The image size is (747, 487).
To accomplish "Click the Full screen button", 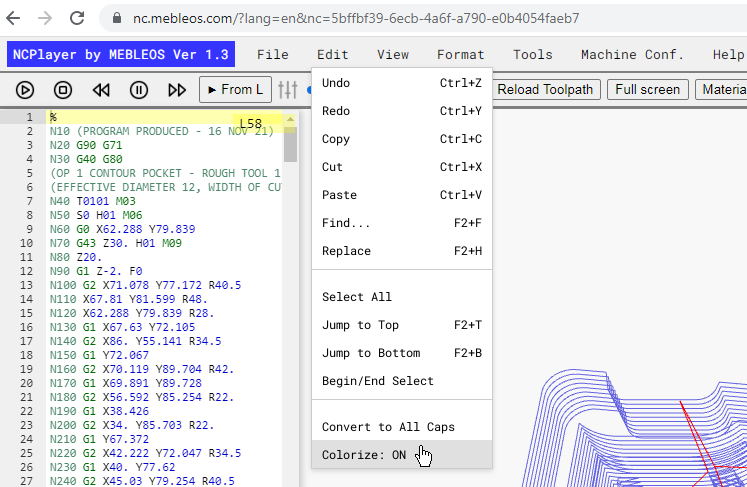I will pyautogui.click(x=647, y=90).
